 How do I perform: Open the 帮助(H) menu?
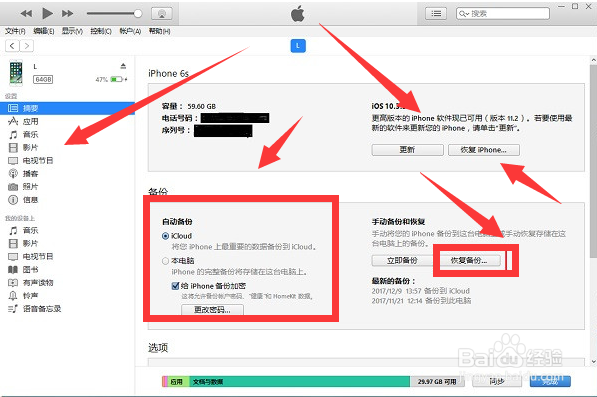(x=159, y=31)
